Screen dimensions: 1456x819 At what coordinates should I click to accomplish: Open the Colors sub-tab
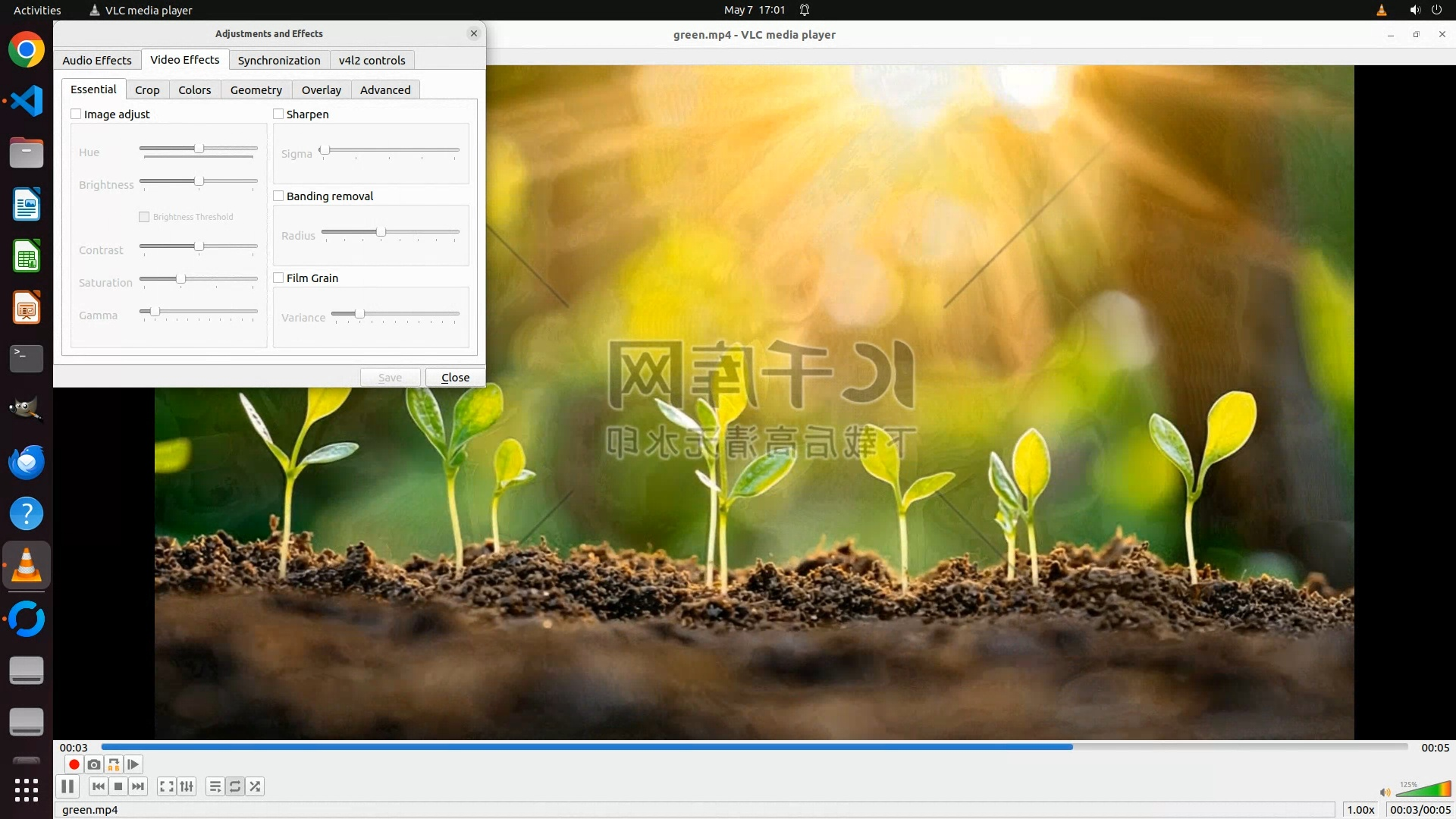(194, 89)
